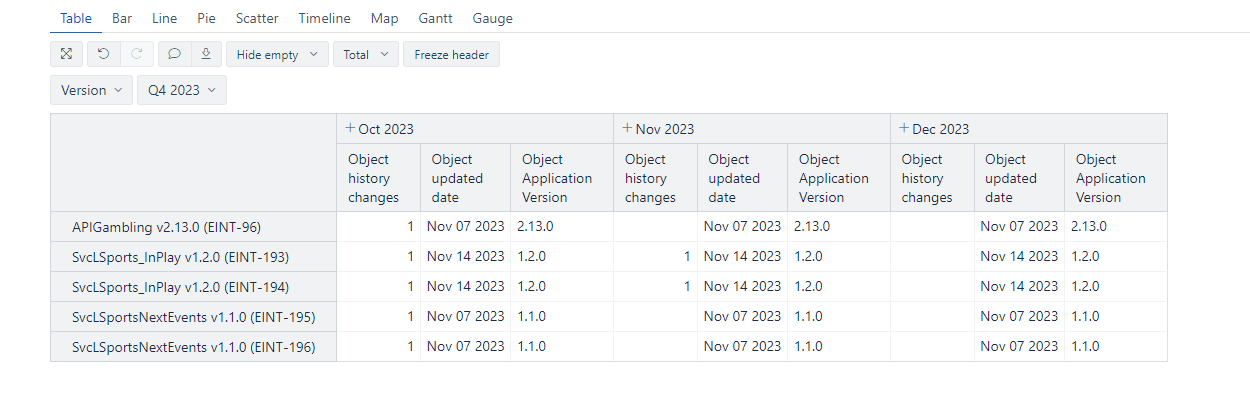Expand Nov 2023 column with plus icon

(x=627, y=128)
